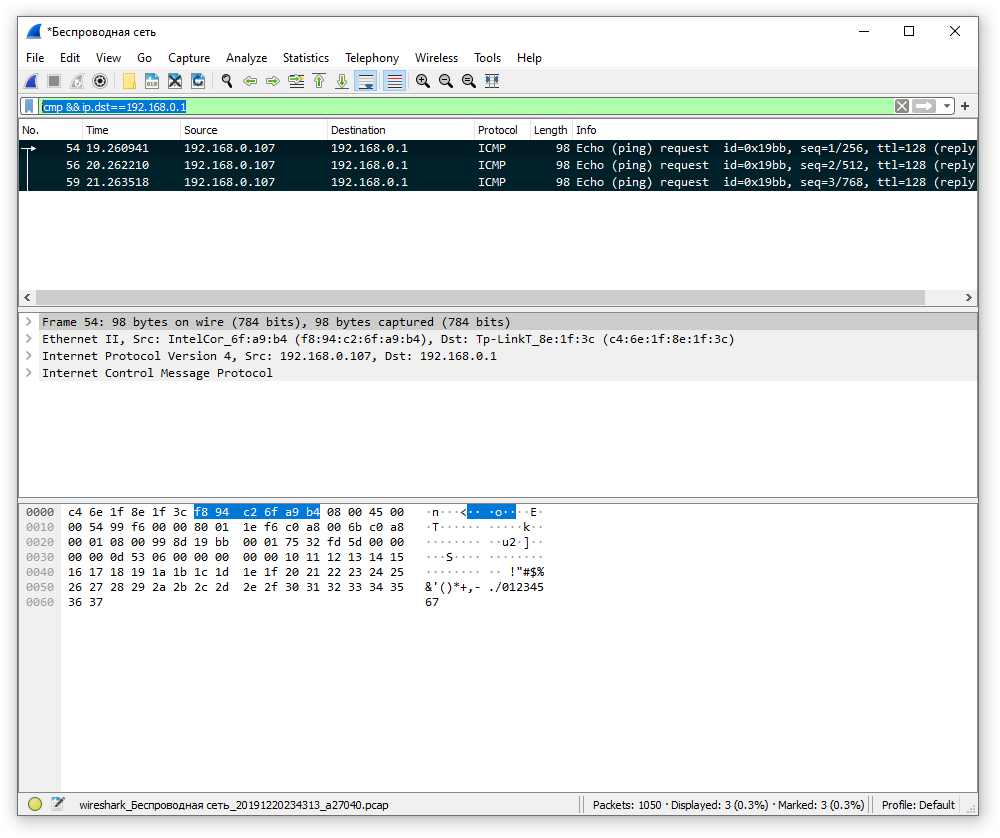1000x838 pixels.
Task: Click the Profile: Default status label
Action: (x=917, y=805)
